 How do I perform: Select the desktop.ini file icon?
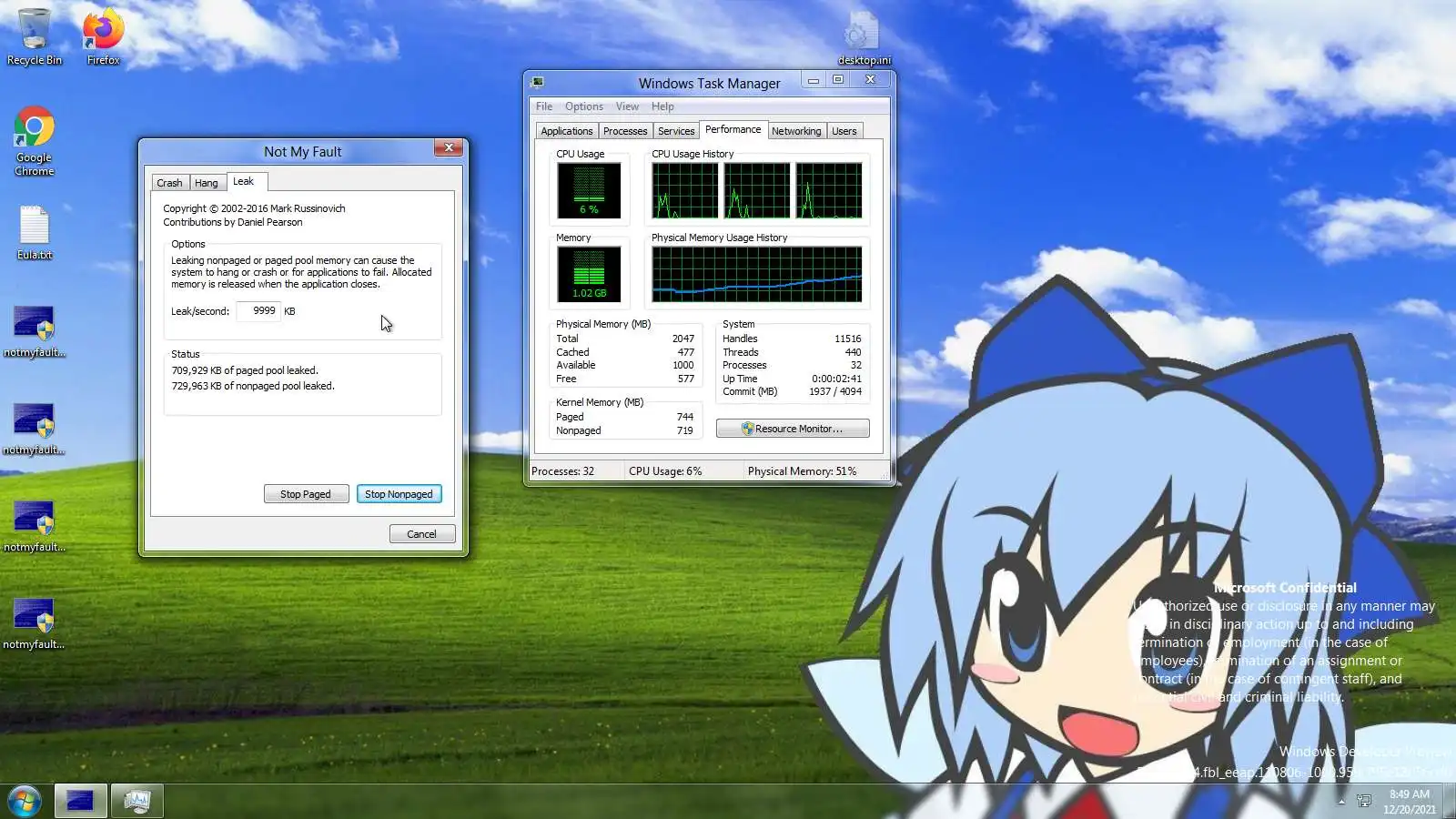pos(864,38)
